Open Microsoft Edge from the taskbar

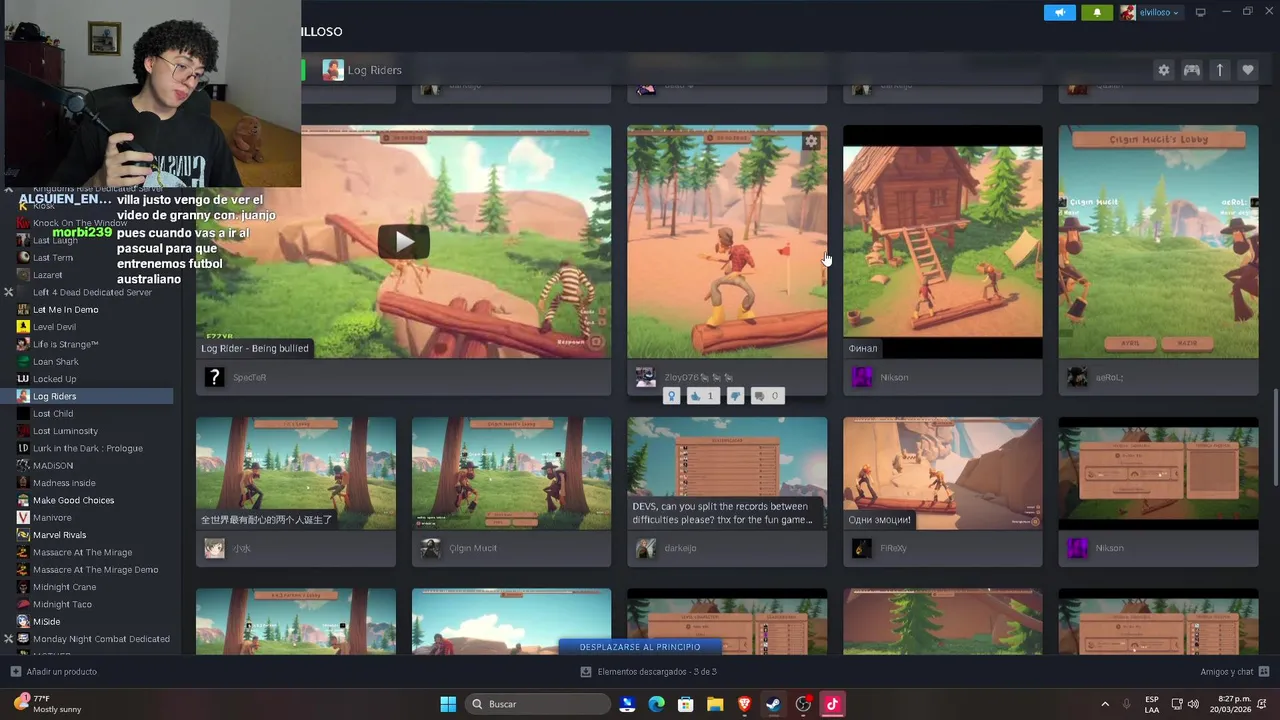point(656,704)
